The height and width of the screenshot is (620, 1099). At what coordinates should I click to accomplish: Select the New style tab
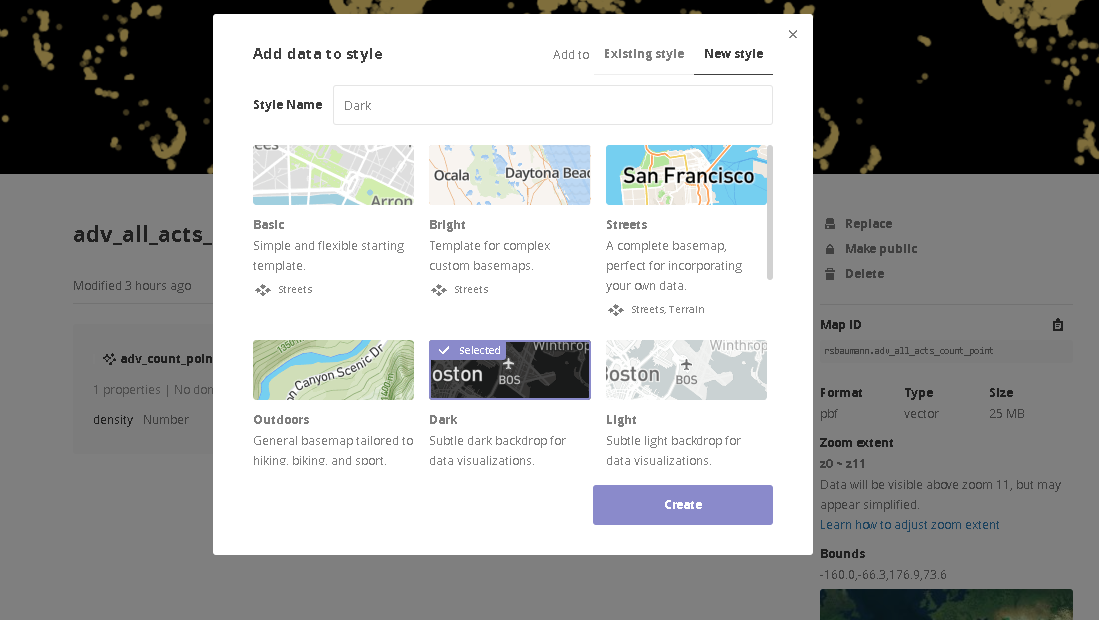(x=733, y=54)
